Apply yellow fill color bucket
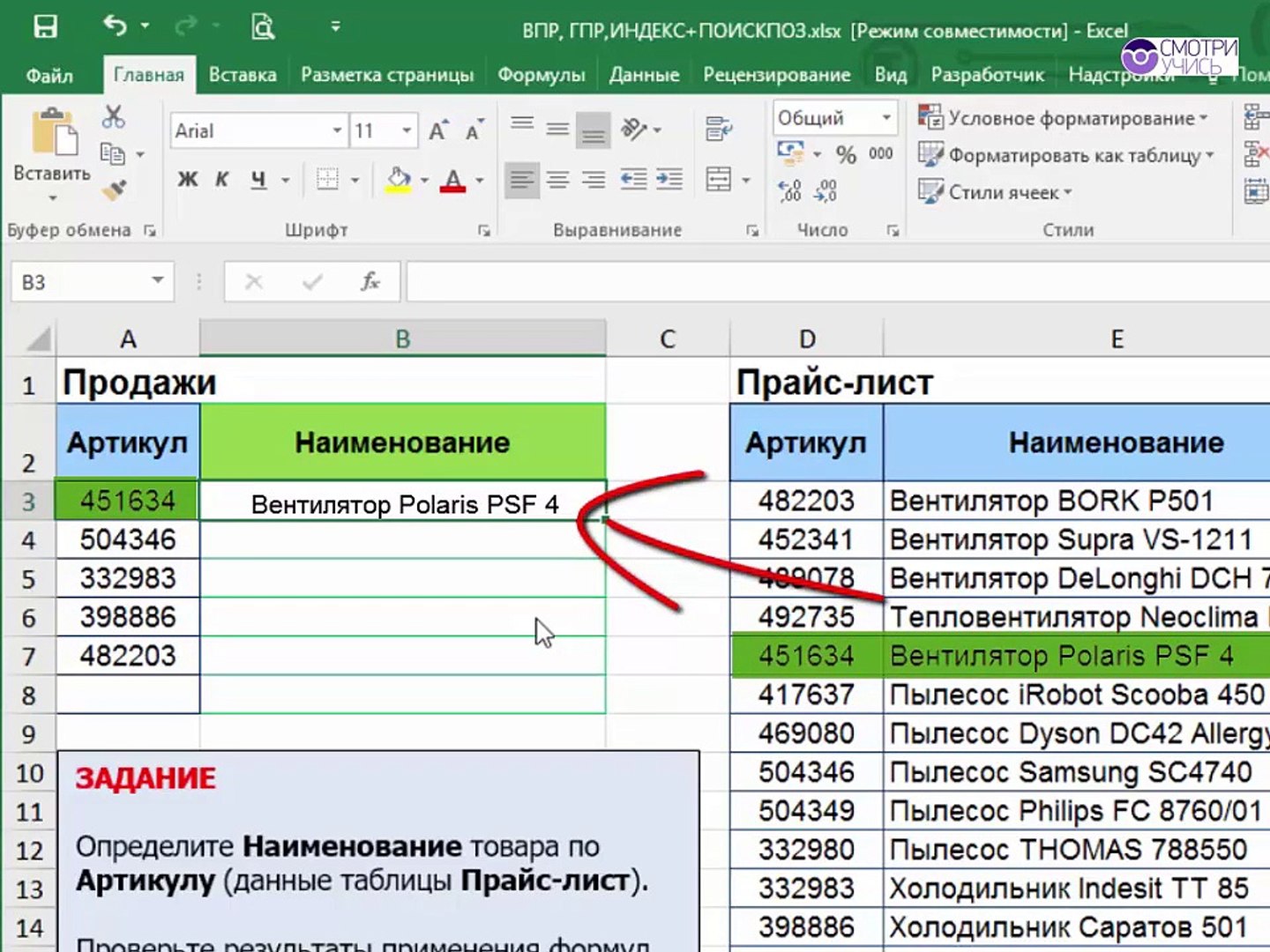The width and height of the screenshot is (1270, 952). click(x=399, y=180)
